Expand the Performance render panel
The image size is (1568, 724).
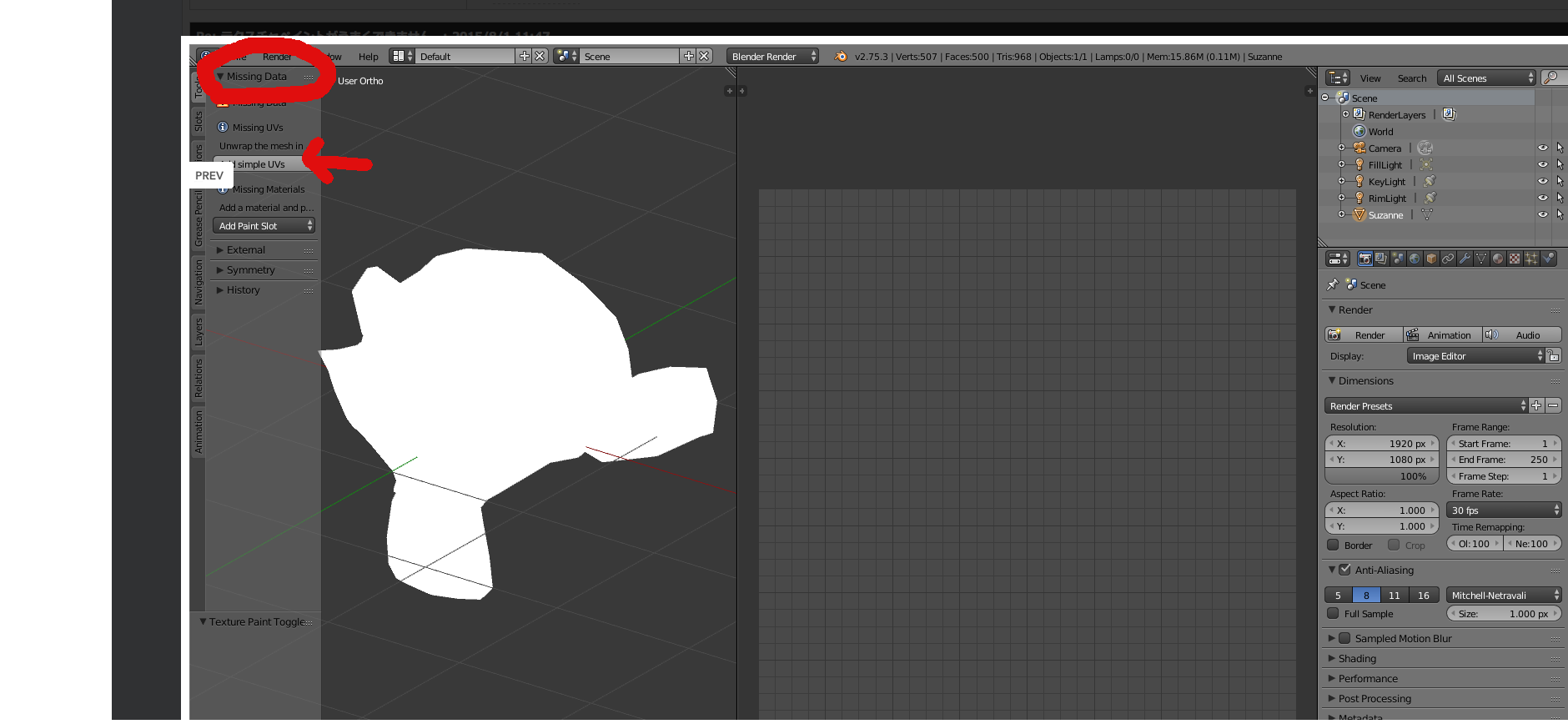(1443, 678)
